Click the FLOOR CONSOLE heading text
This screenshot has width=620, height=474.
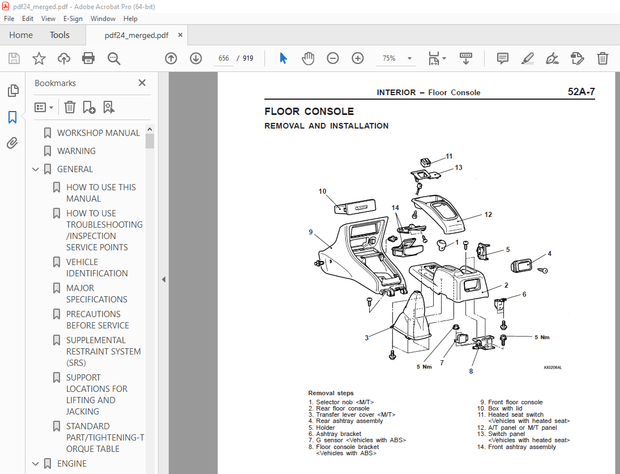coord(309,111)
